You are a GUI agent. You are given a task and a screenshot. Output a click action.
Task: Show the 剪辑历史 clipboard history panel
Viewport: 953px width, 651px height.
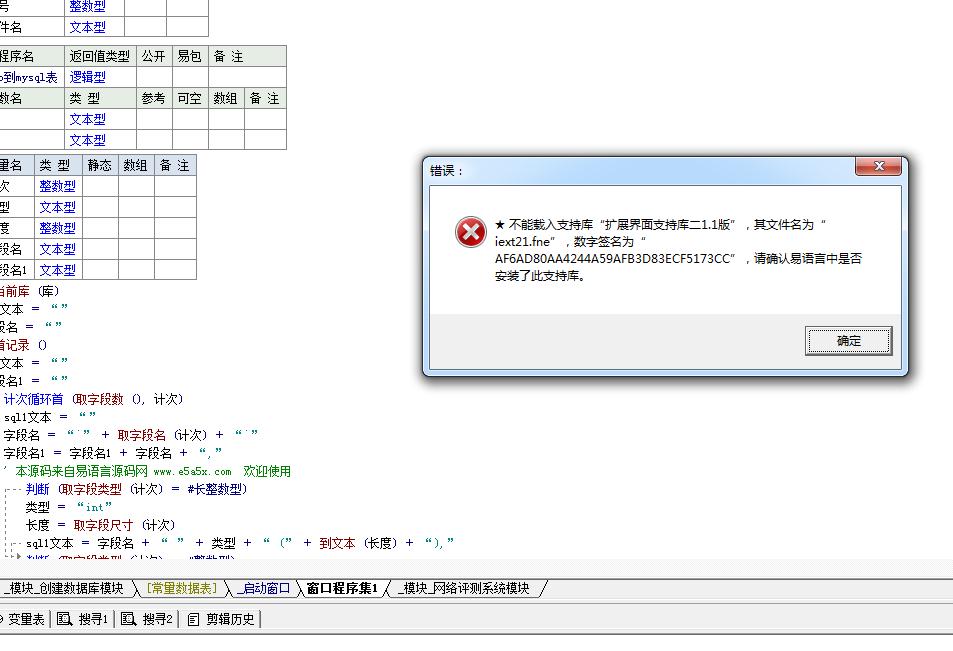(x=222, y=619)
